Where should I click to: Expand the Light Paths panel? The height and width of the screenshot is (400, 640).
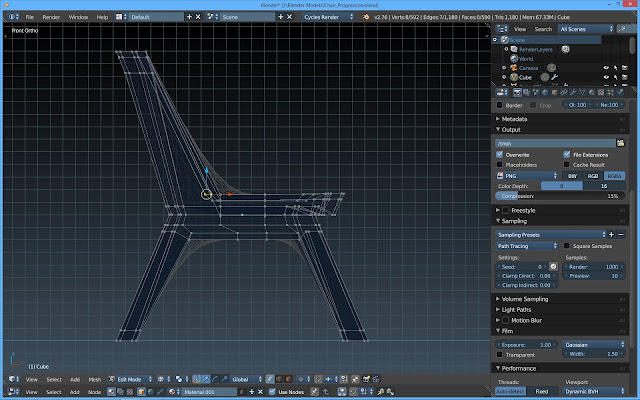tap(516, 309)
